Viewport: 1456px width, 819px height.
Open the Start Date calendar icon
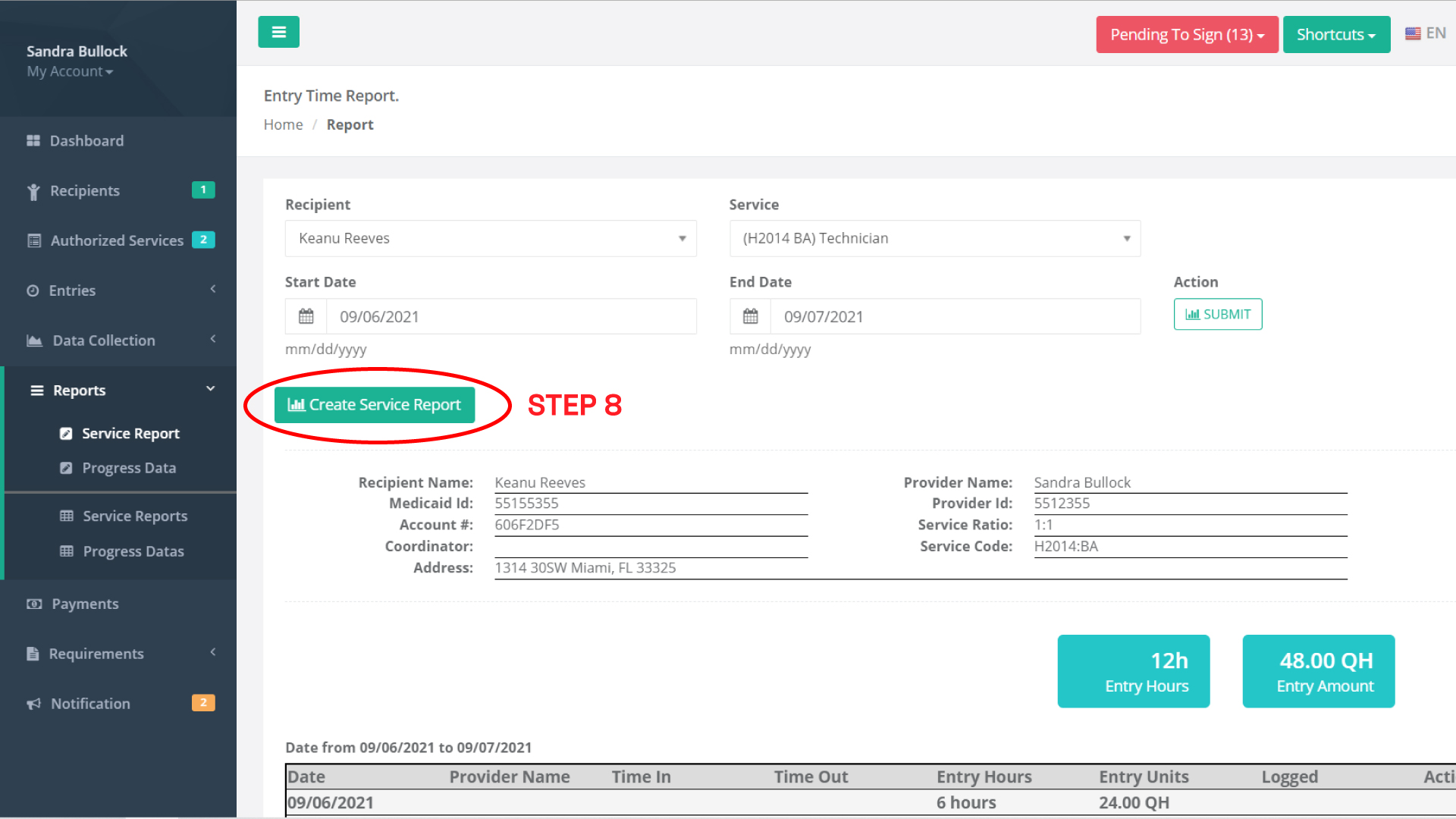click(306, 316)
